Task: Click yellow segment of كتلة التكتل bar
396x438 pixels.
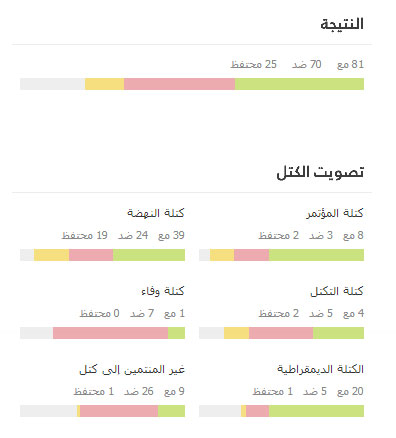Action: [236, 333]
